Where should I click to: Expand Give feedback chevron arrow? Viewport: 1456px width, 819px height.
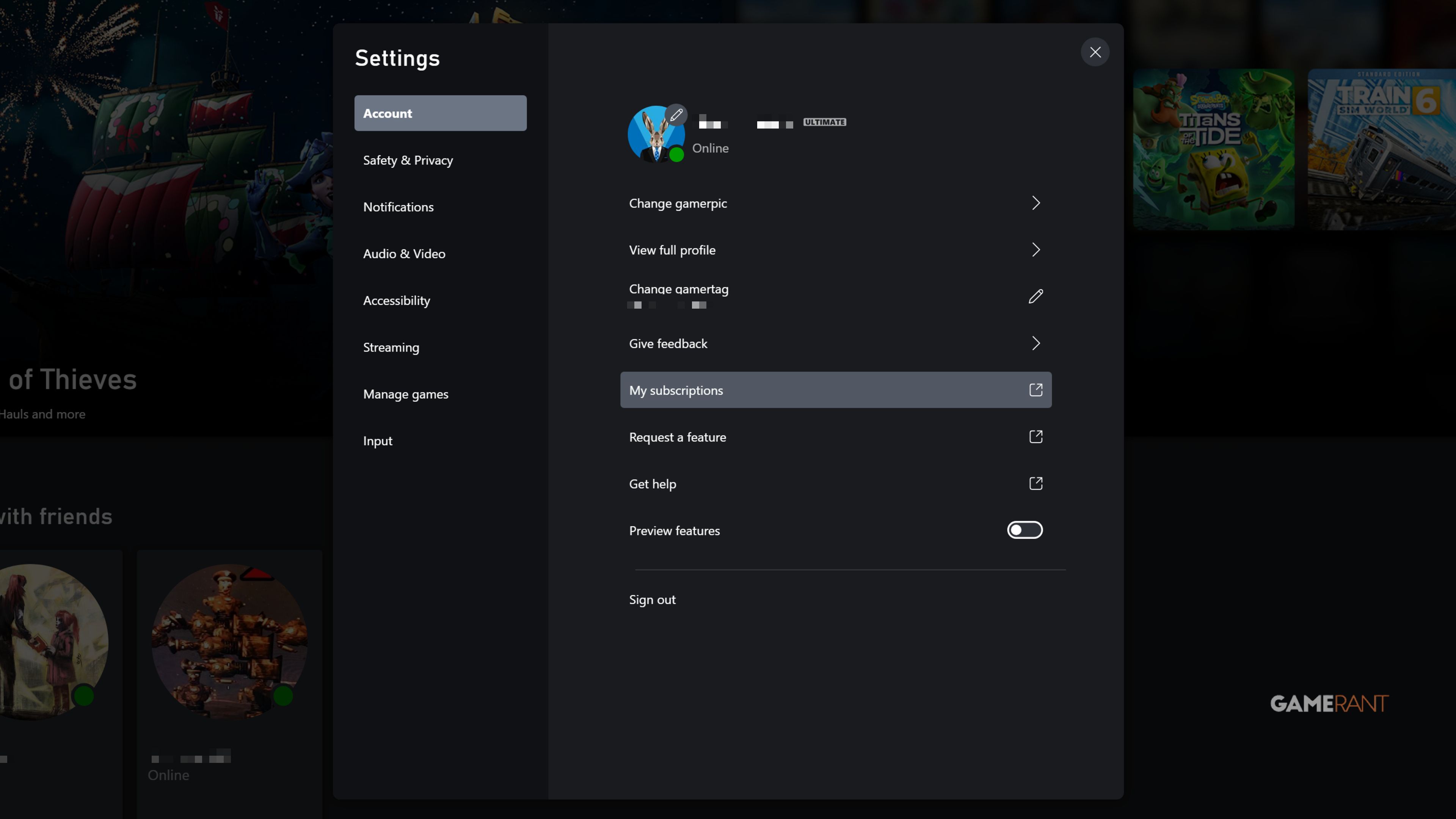point(1036,343)
